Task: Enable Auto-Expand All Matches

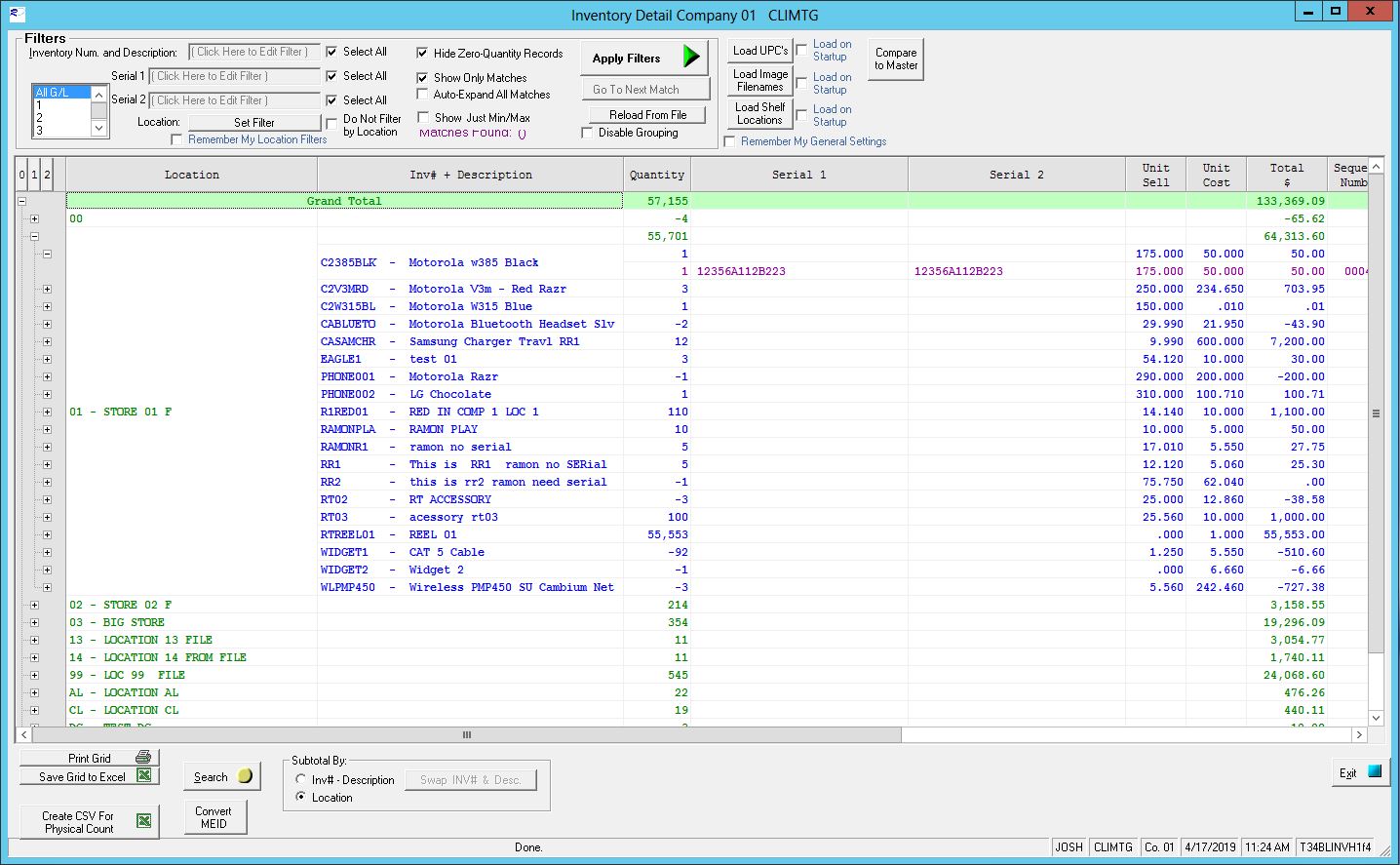Action: [422, 95]
